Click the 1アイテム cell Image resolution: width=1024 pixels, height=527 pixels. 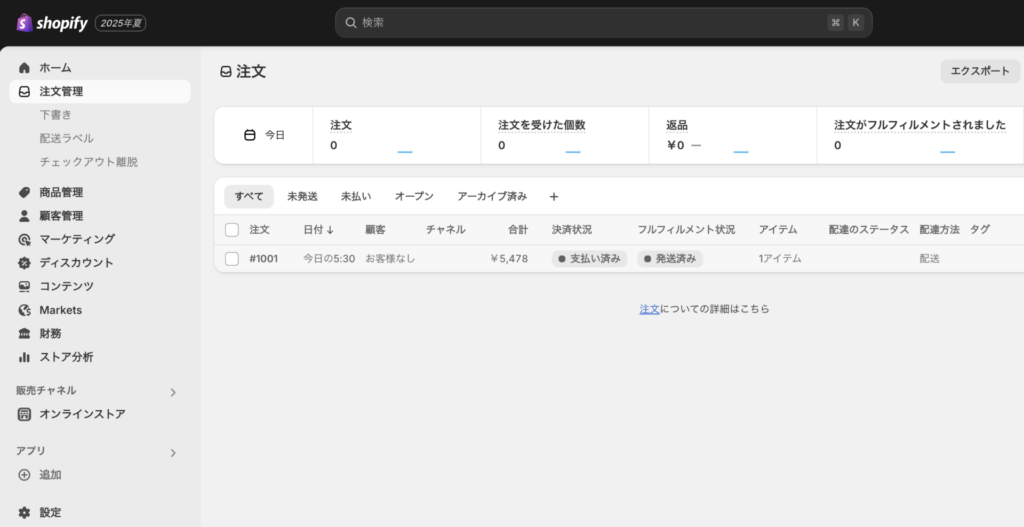click(780, 259)
